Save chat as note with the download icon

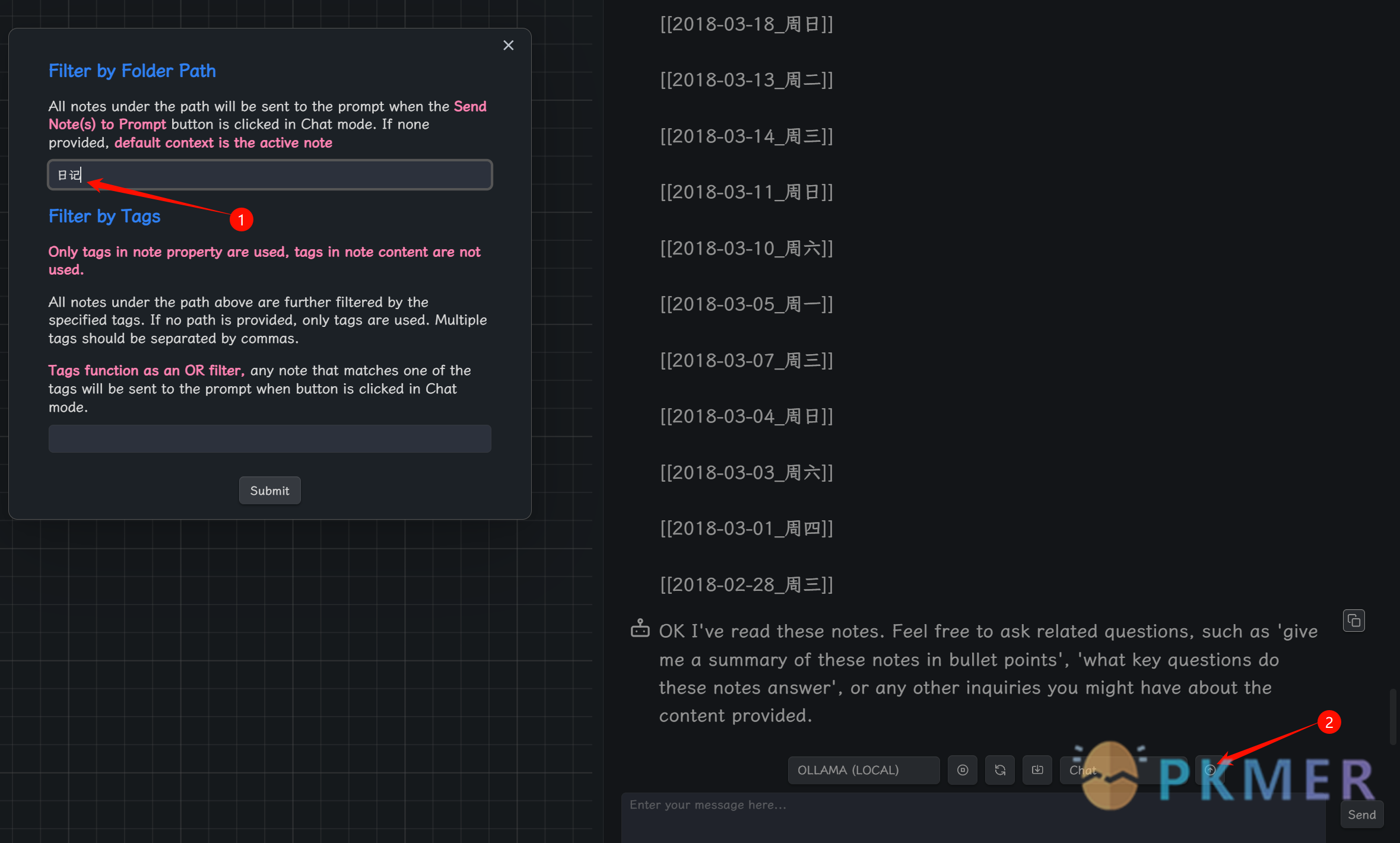click(x=1037, y=770)
